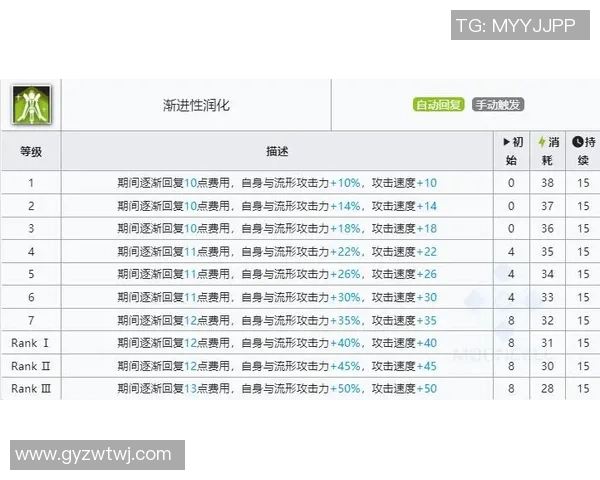Click initial value 8 in Rank Ⅲ row
The image size is (600, 480).
tap(511, 389)
